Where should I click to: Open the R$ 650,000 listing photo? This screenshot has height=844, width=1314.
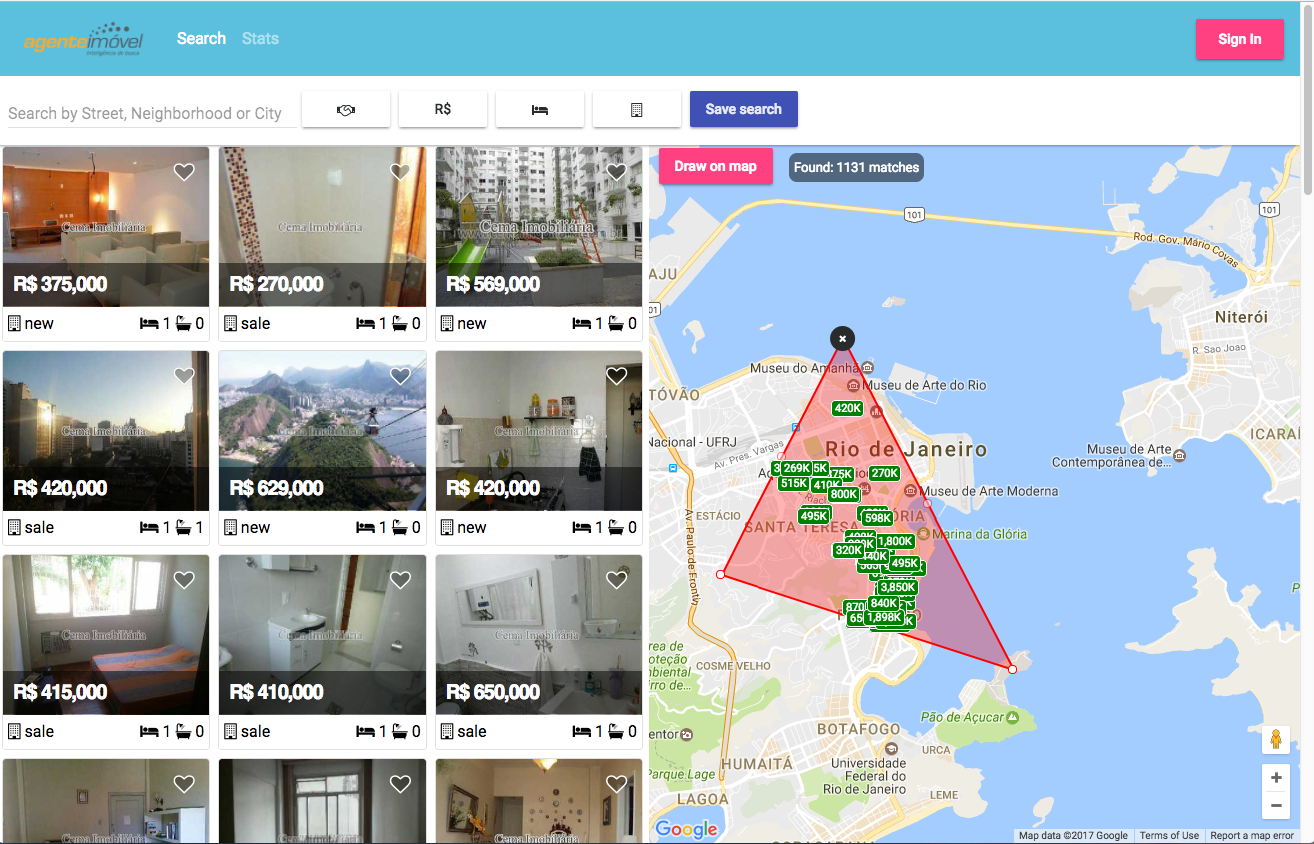click(x=539, y=635)
